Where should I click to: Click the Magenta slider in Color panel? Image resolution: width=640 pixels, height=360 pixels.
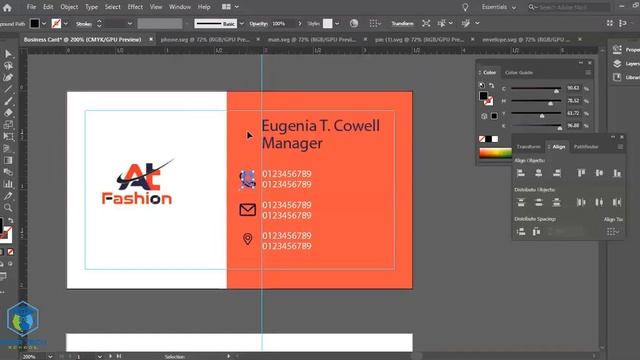tap(536, 101)
